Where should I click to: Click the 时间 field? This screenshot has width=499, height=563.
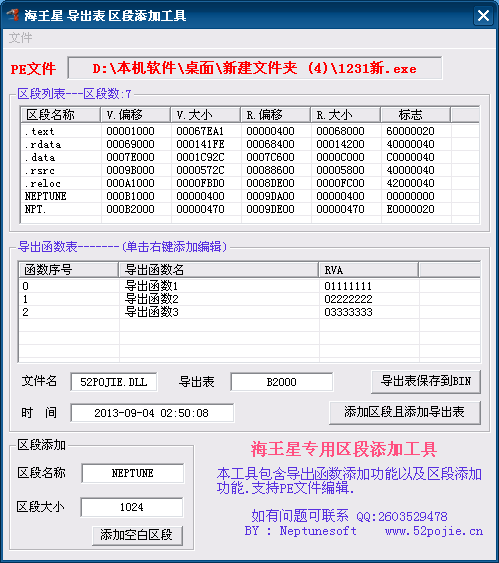pyautogui.click(x=152, y=413)
